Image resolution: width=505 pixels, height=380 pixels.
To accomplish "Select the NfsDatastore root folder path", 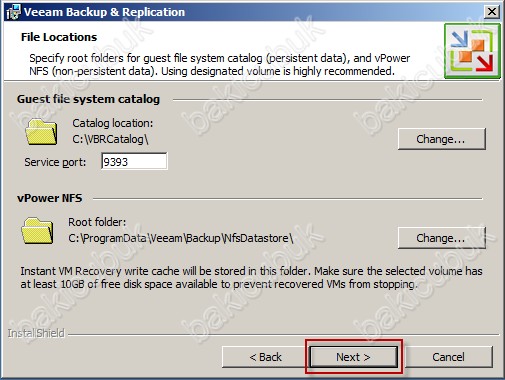I will (181, 238).
